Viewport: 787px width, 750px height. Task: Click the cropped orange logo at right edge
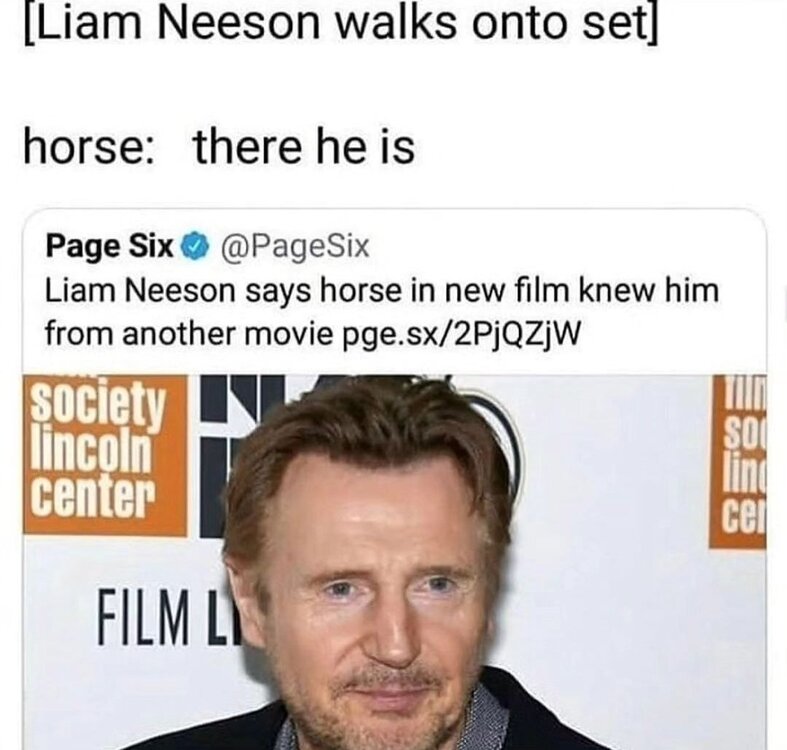click(738, 461)
